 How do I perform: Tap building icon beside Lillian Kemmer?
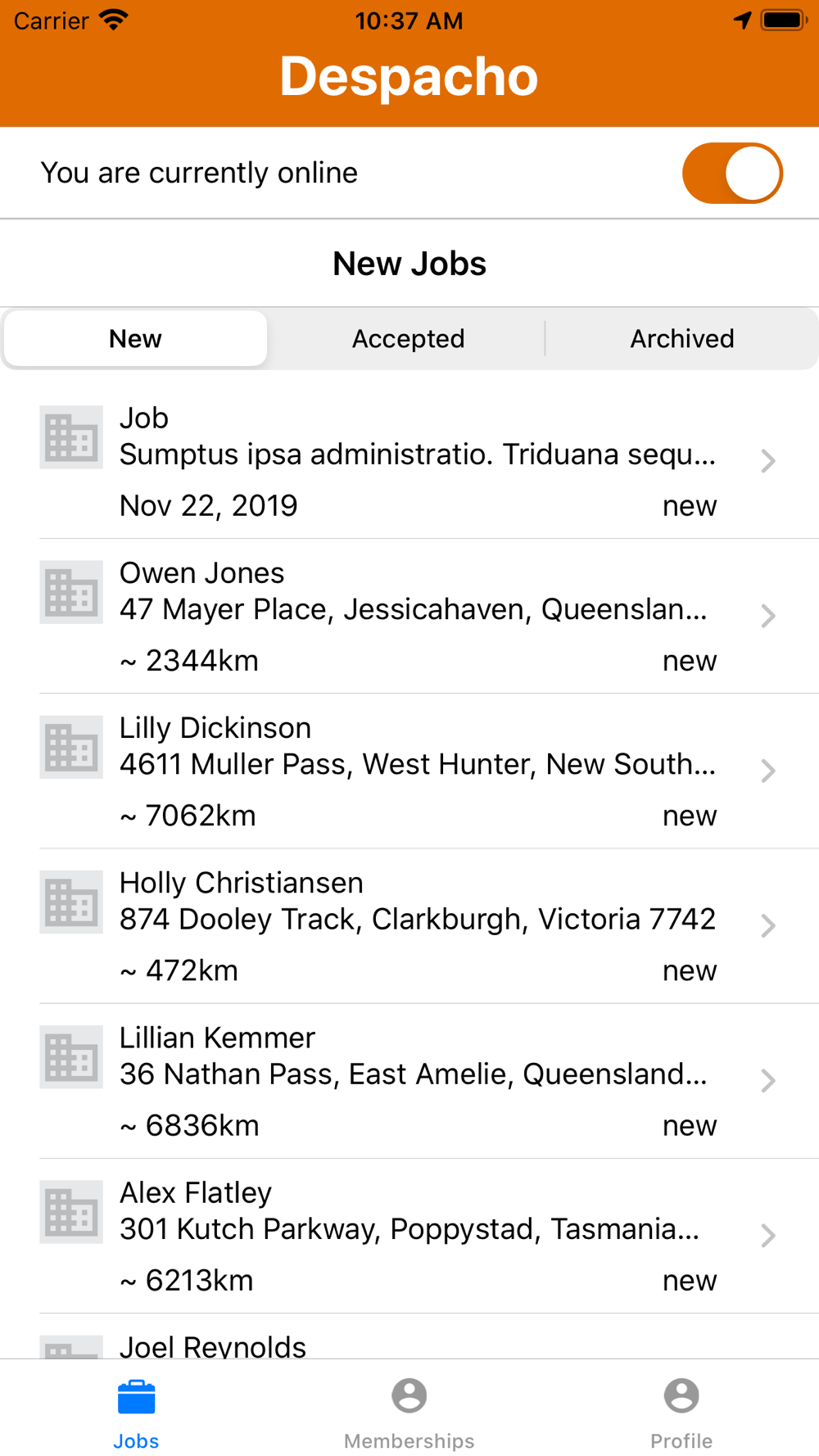(71, 1056)
